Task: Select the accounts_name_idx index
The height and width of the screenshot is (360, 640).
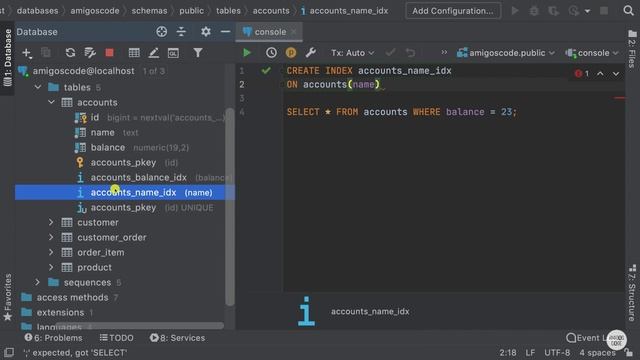Action: [x=124, y=193]
